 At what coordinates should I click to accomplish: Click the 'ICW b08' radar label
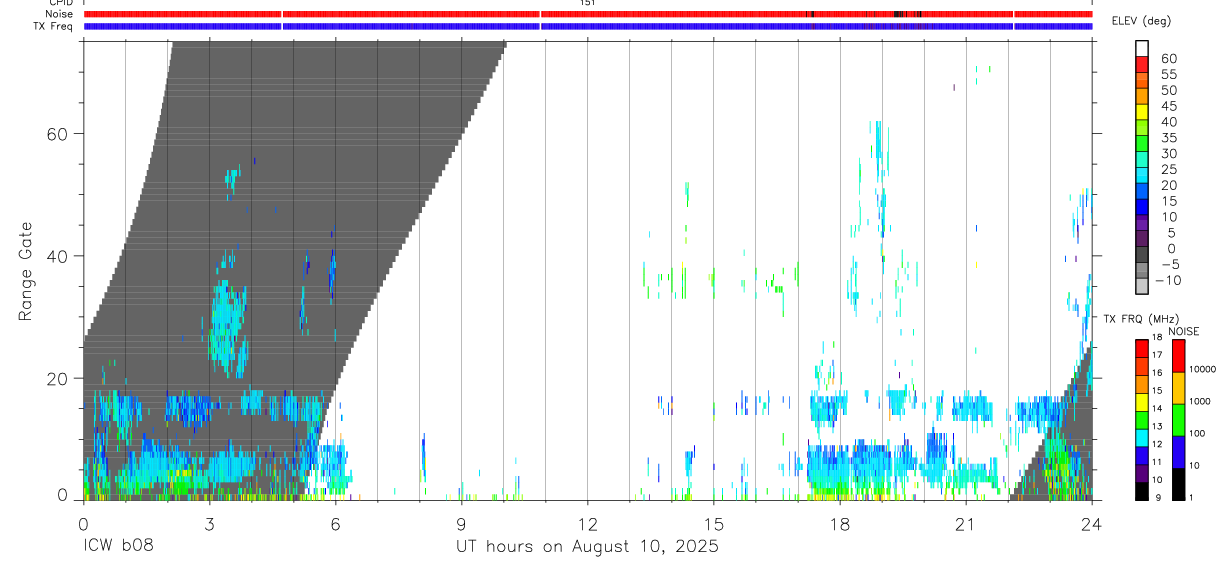click(x=116, y=547)
